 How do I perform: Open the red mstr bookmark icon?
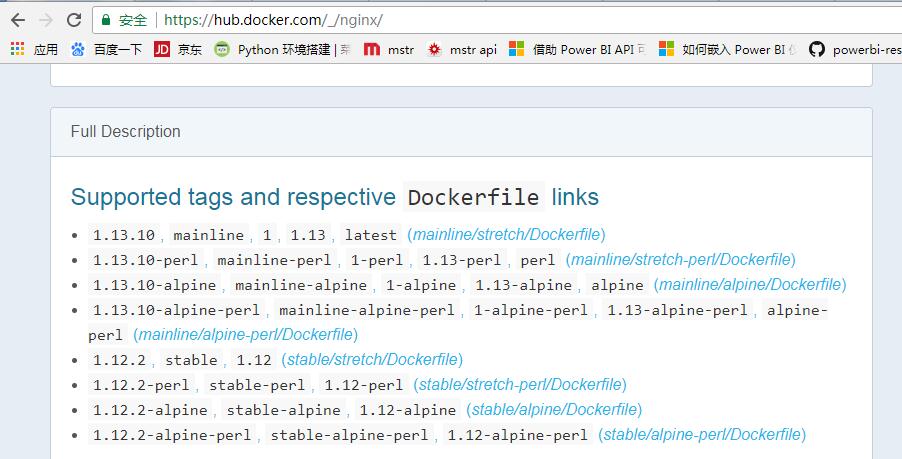point(372,49)
